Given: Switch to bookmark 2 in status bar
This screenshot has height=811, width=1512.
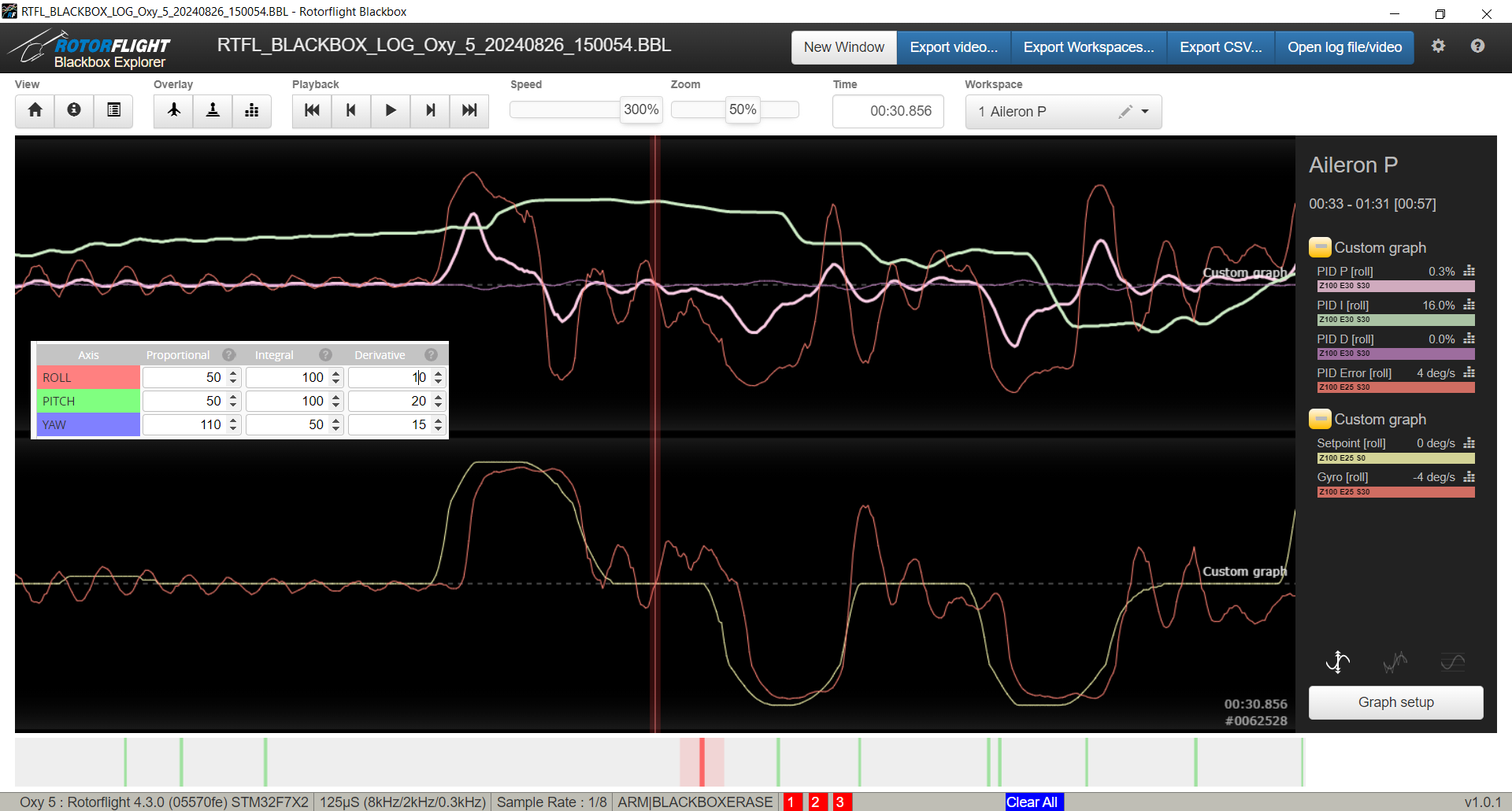Looking at the screenshot, I should [816, 802].
